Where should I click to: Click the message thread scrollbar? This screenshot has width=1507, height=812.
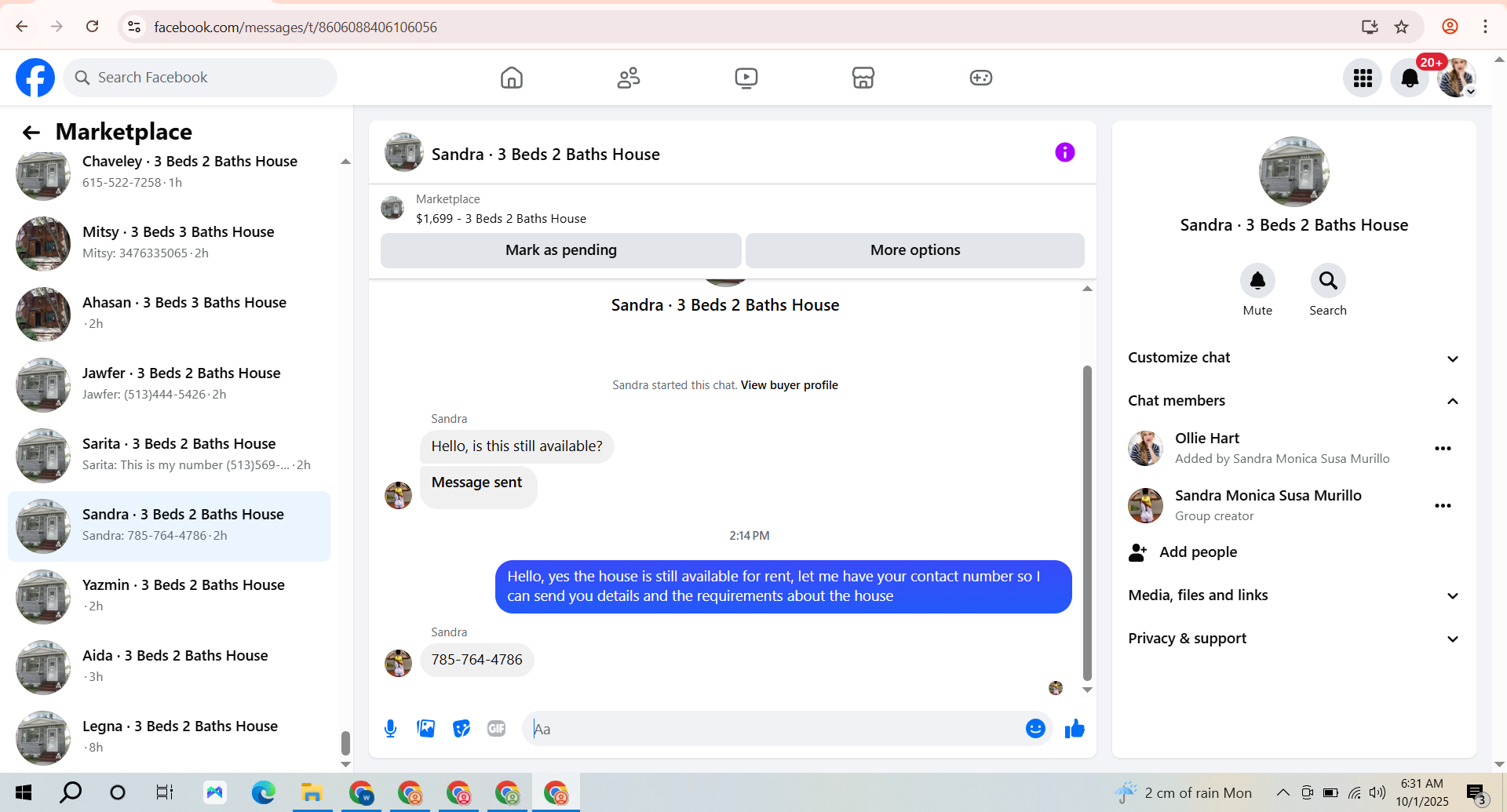(x=1087, y=523)
